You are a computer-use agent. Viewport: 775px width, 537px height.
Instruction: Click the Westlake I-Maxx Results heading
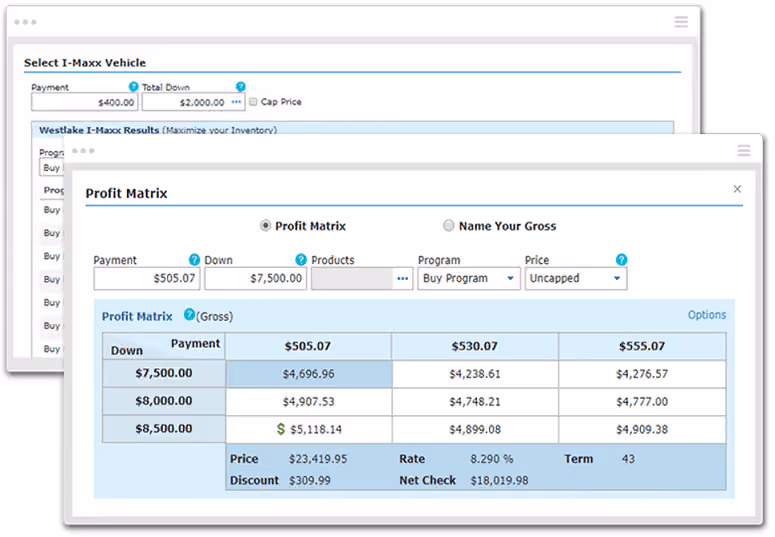(x=99, y=130)
